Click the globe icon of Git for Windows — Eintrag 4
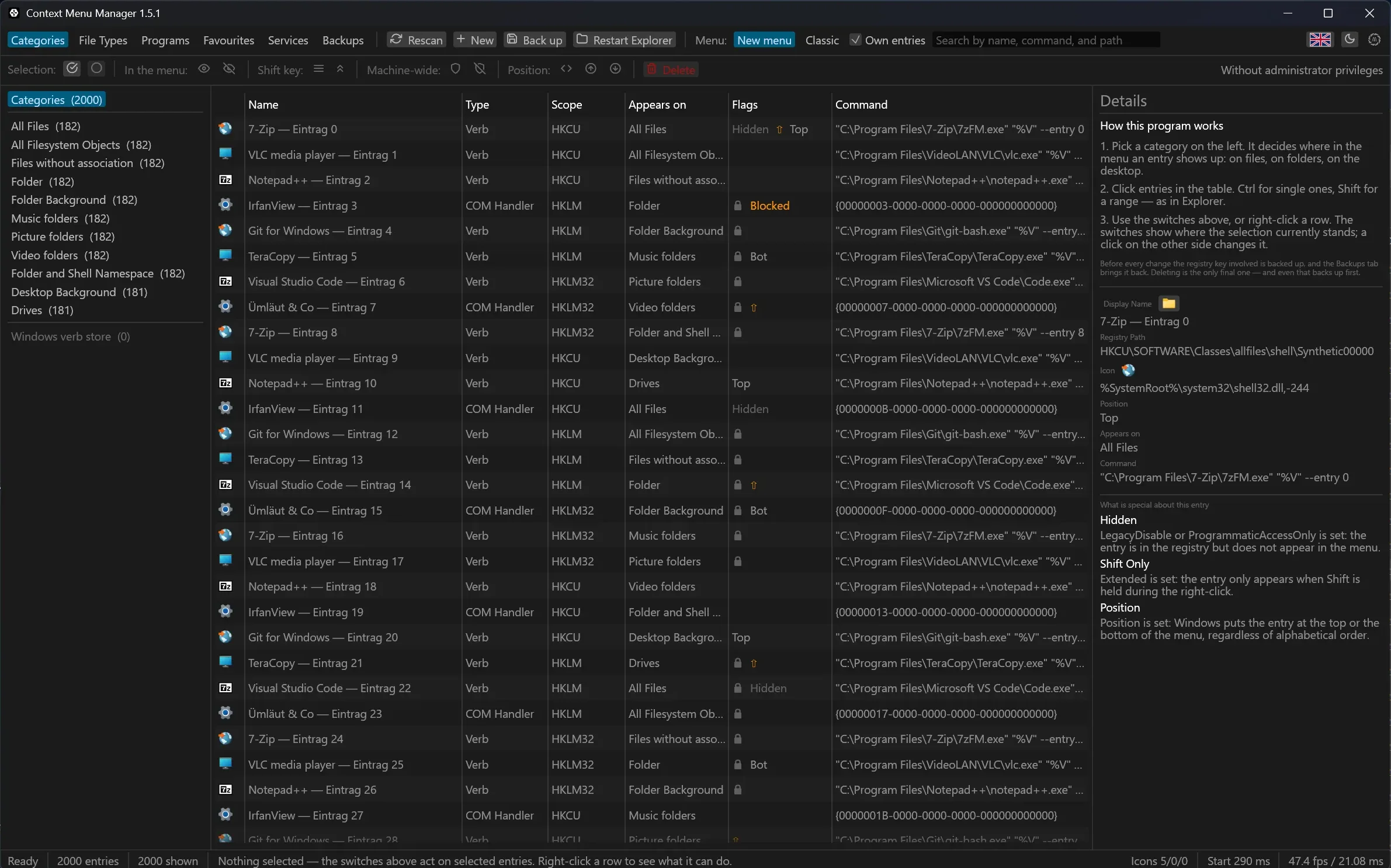Screen dimensions: 1391x868 [226, 230]
